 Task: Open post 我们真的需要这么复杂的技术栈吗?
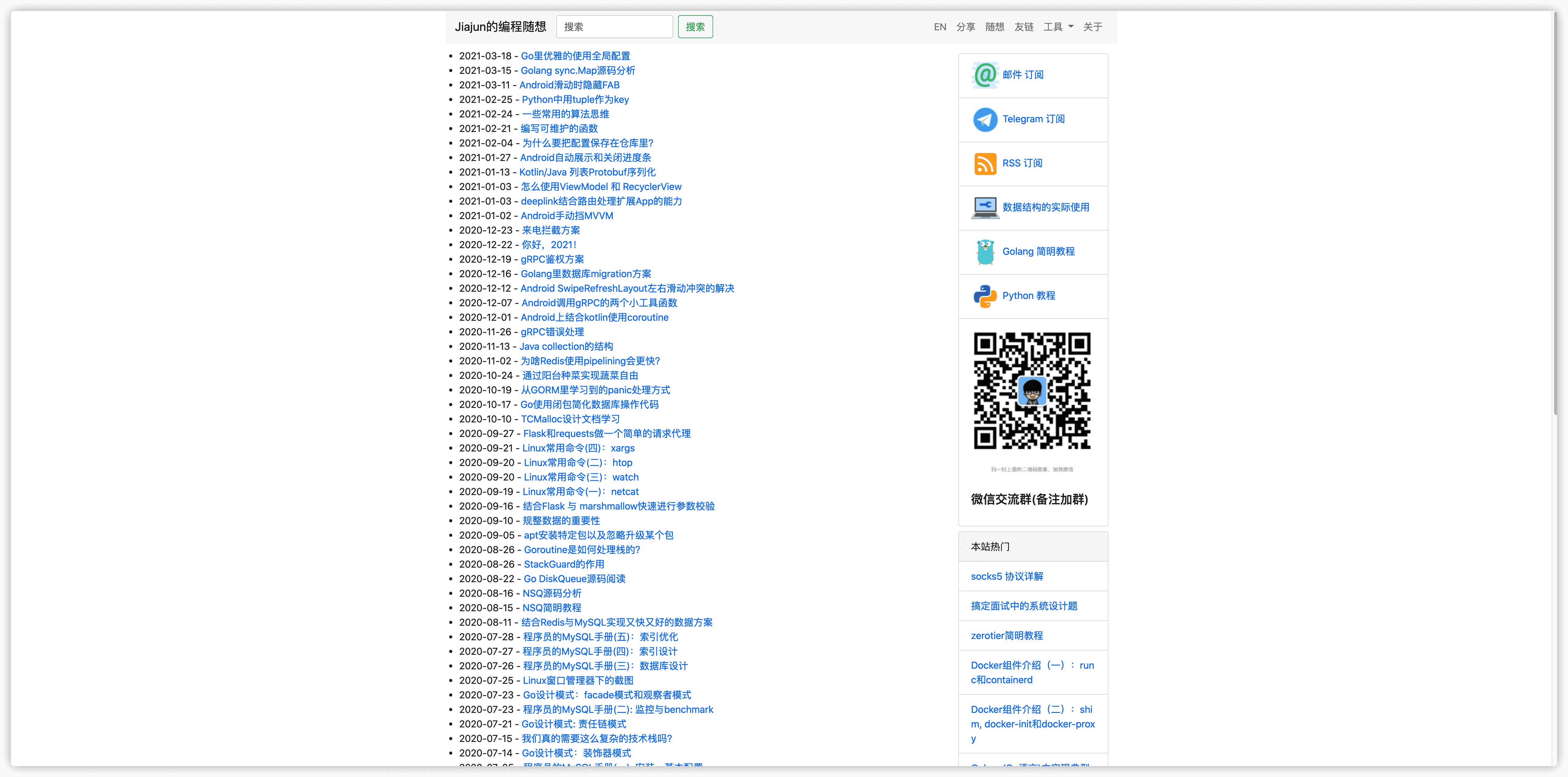coord(597,739)
